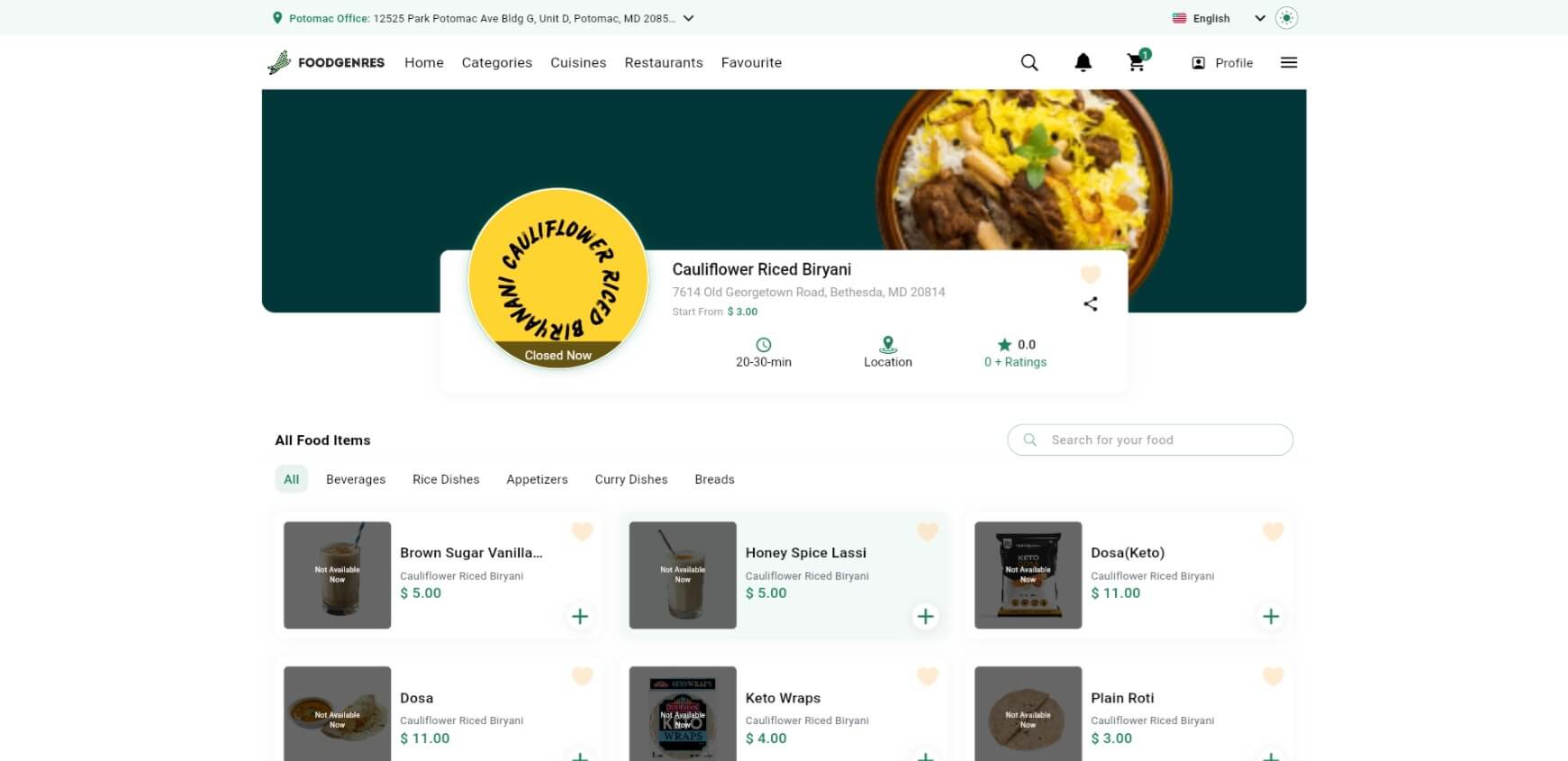Image resolution: width=1568 pixels, height=761 pixels.
Task: Select the All food filter tab
Action: point(291,479)
